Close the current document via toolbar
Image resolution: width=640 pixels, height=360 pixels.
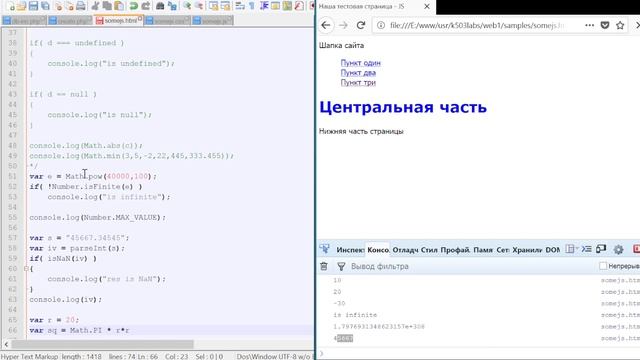[x=59, y=6]
